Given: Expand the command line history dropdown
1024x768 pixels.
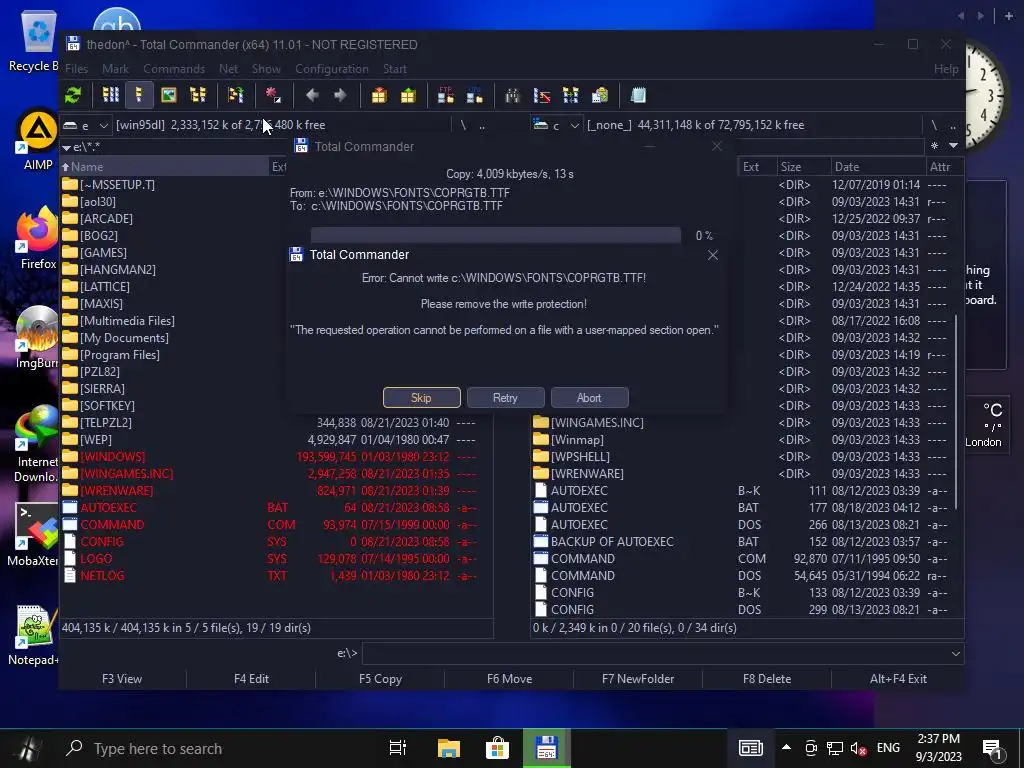Looking at the screenshot, I should (955, 653).
